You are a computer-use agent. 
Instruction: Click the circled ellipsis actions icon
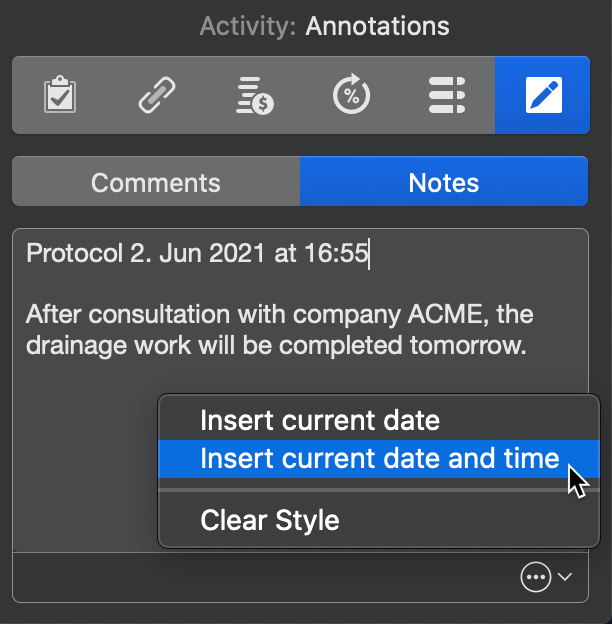(536, 577)
